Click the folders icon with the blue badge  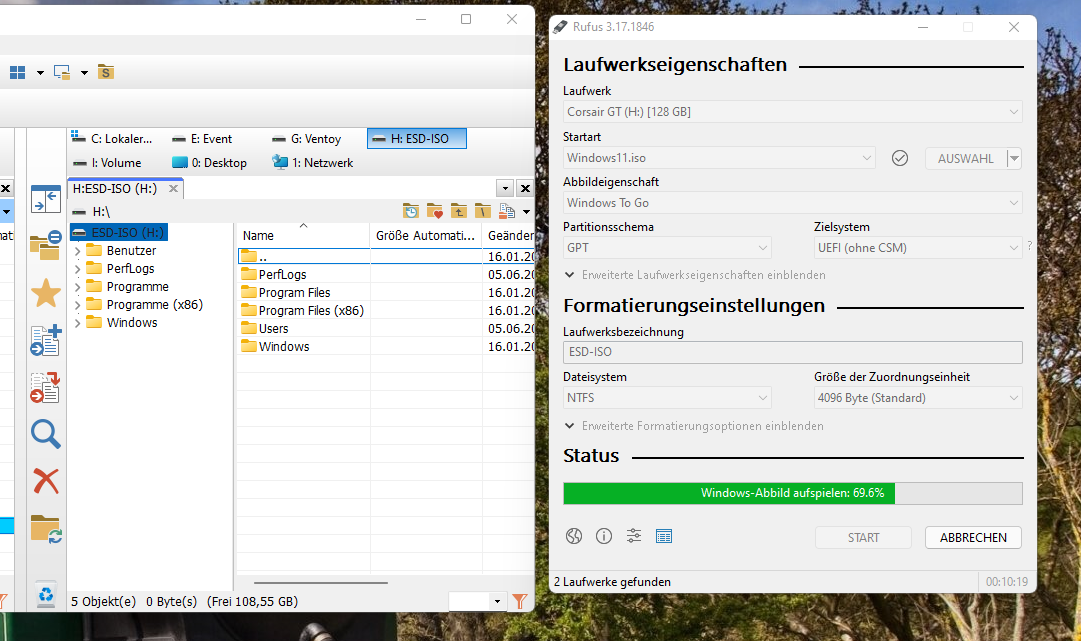[x=46, y=246]
